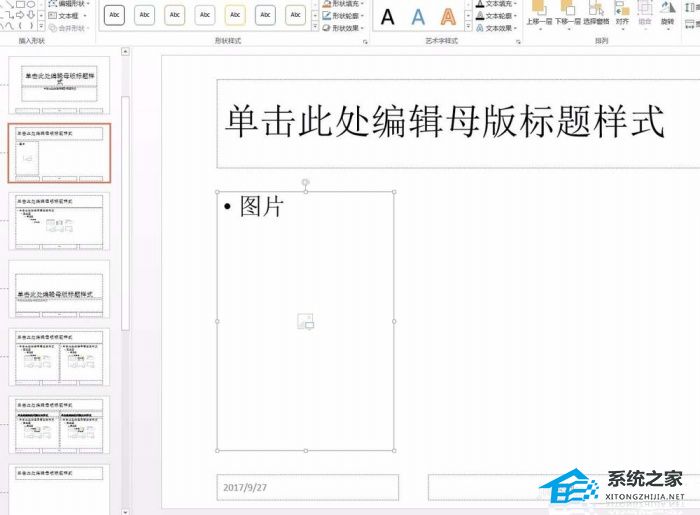The height and width of the screenshot is (515, 700).
Task: Apply the black WordArt style A
Action: tap(388, 16)
